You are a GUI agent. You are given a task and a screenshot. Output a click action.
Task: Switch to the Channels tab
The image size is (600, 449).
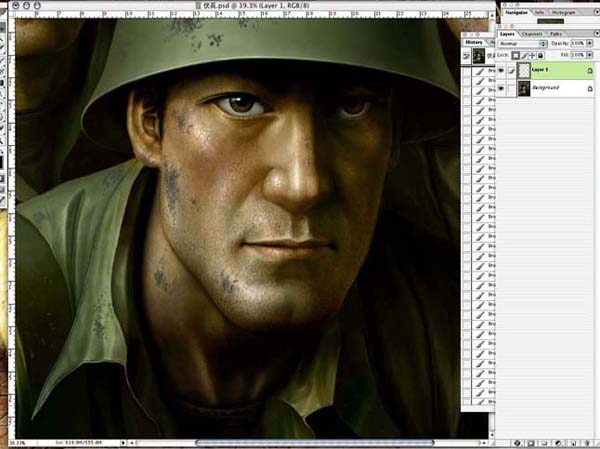532,34
